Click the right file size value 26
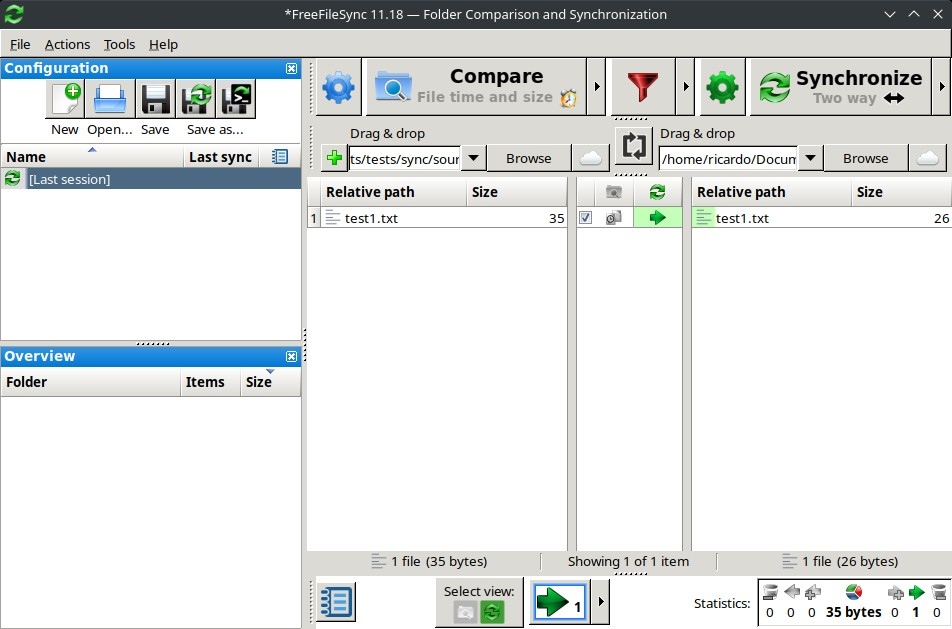 tap(942, 219)
